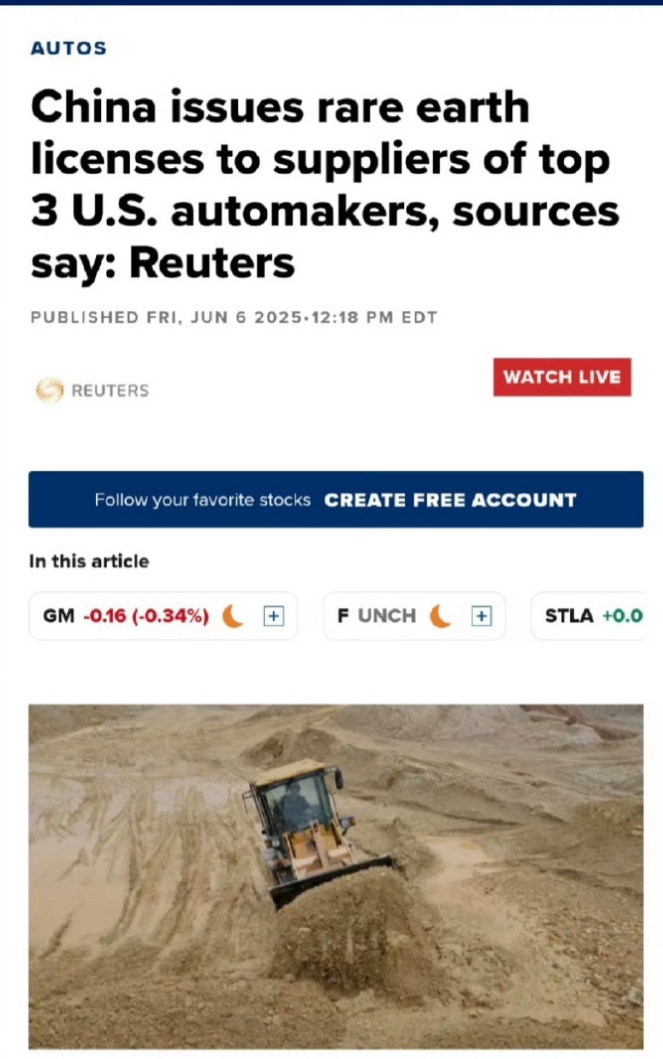Open the WATCH LIVE red button
663x1059 pixels.
tap(562, 377)
